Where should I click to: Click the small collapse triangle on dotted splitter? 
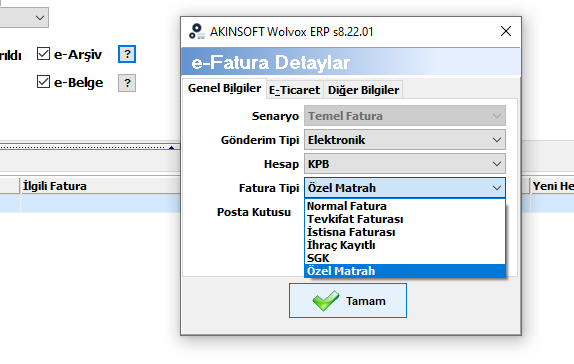(x=171, y=148)
